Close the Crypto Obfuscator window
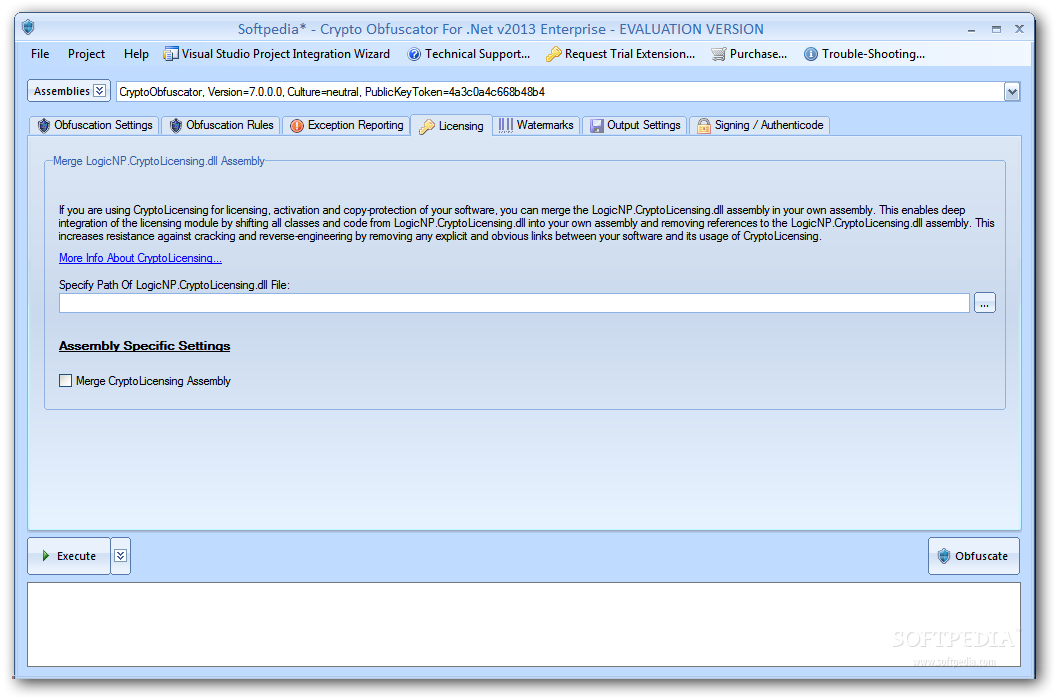This screenshot has height=699, width=1056. pos(1020,29)
